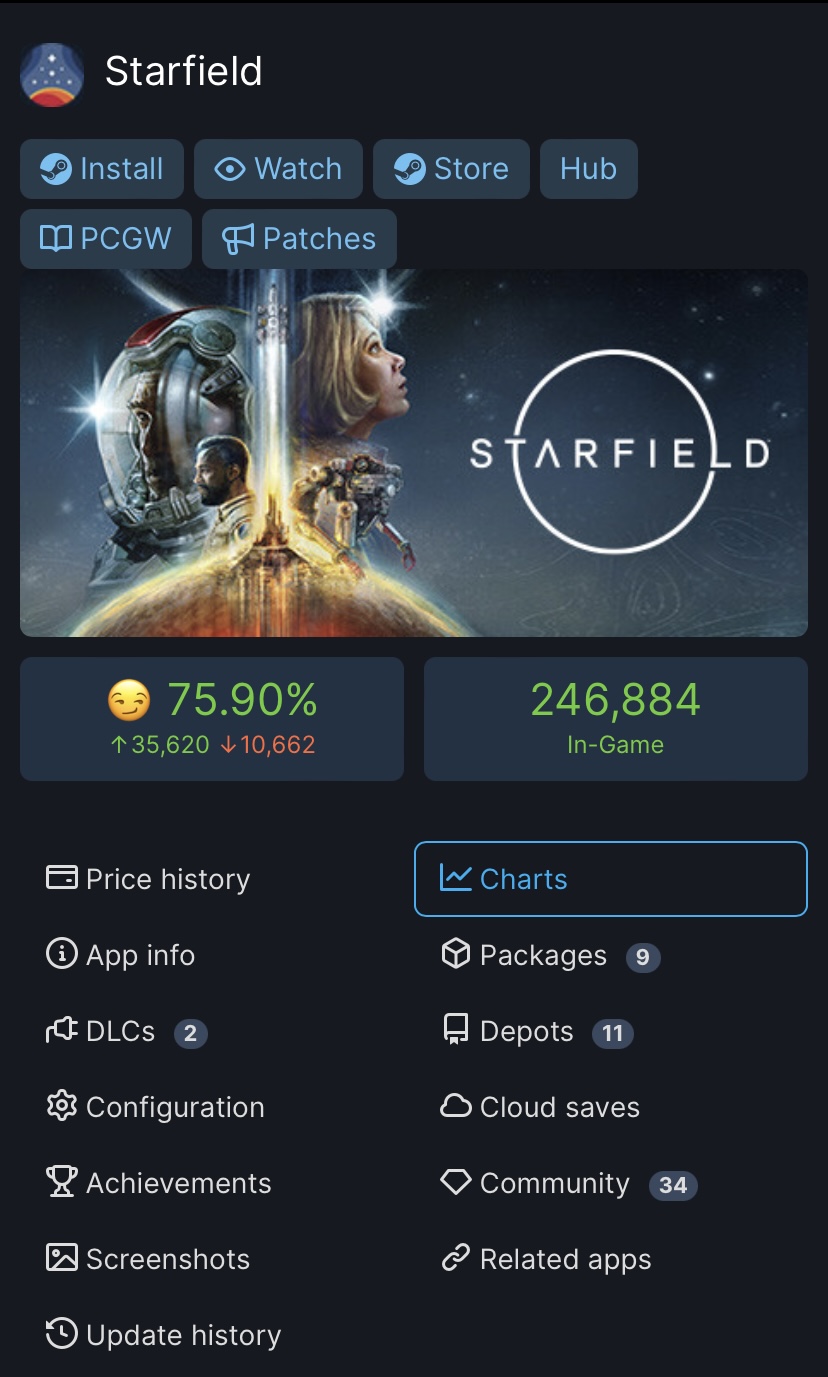828x1377 pixels.
Task: Click the 246,884 In-Game count box
Action: pos(615,718)
